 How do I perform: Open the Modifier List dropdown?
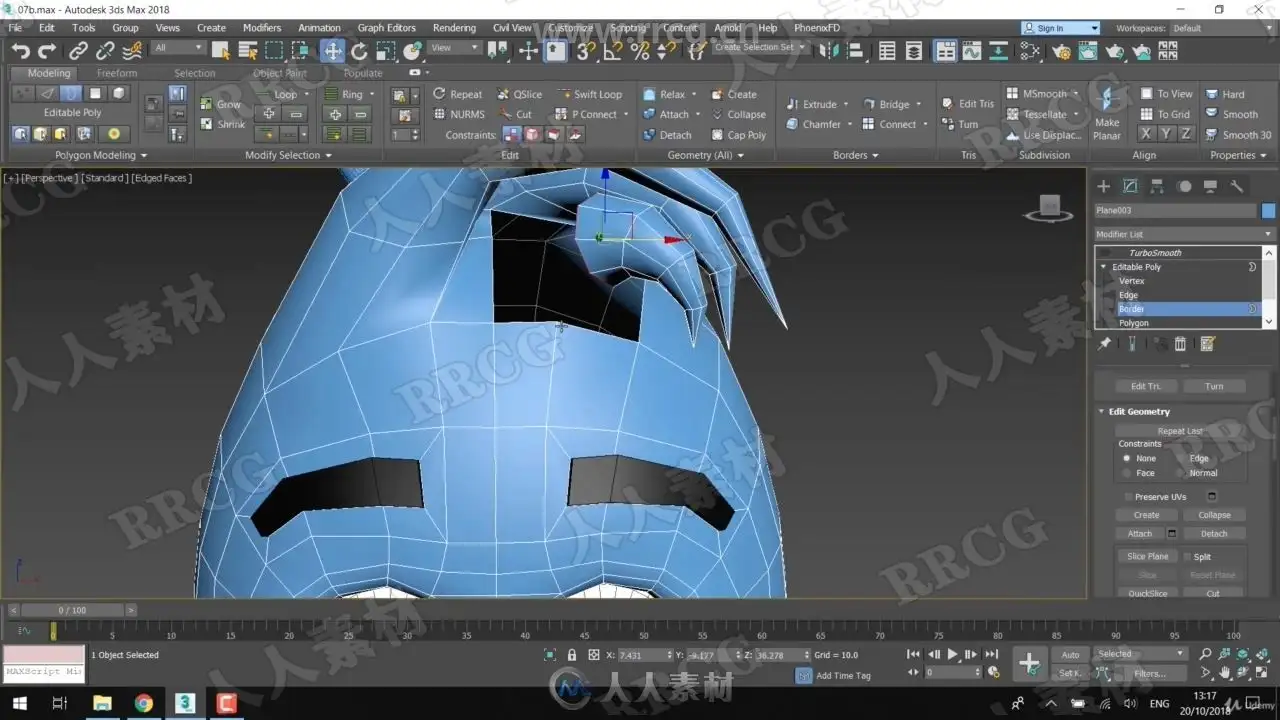click(1185, 234)
